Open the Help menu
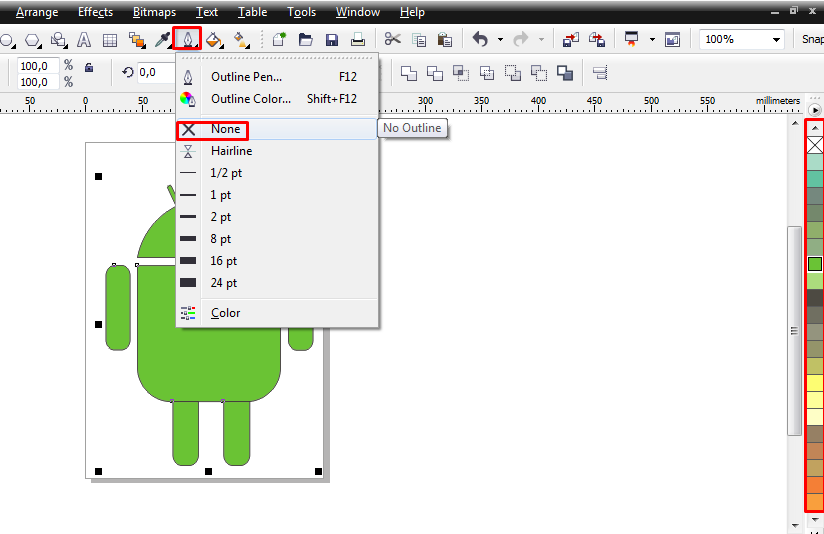Viewport: 824px width, 534px height. coord(412,12)
